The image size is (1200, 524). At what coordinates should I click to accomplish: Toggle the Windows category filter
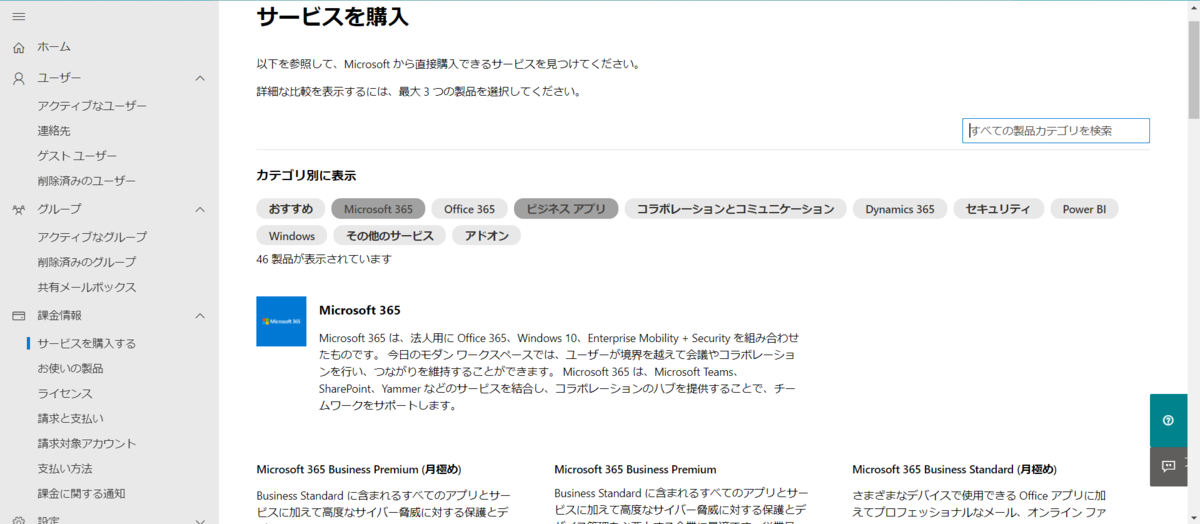click(292, 236)
